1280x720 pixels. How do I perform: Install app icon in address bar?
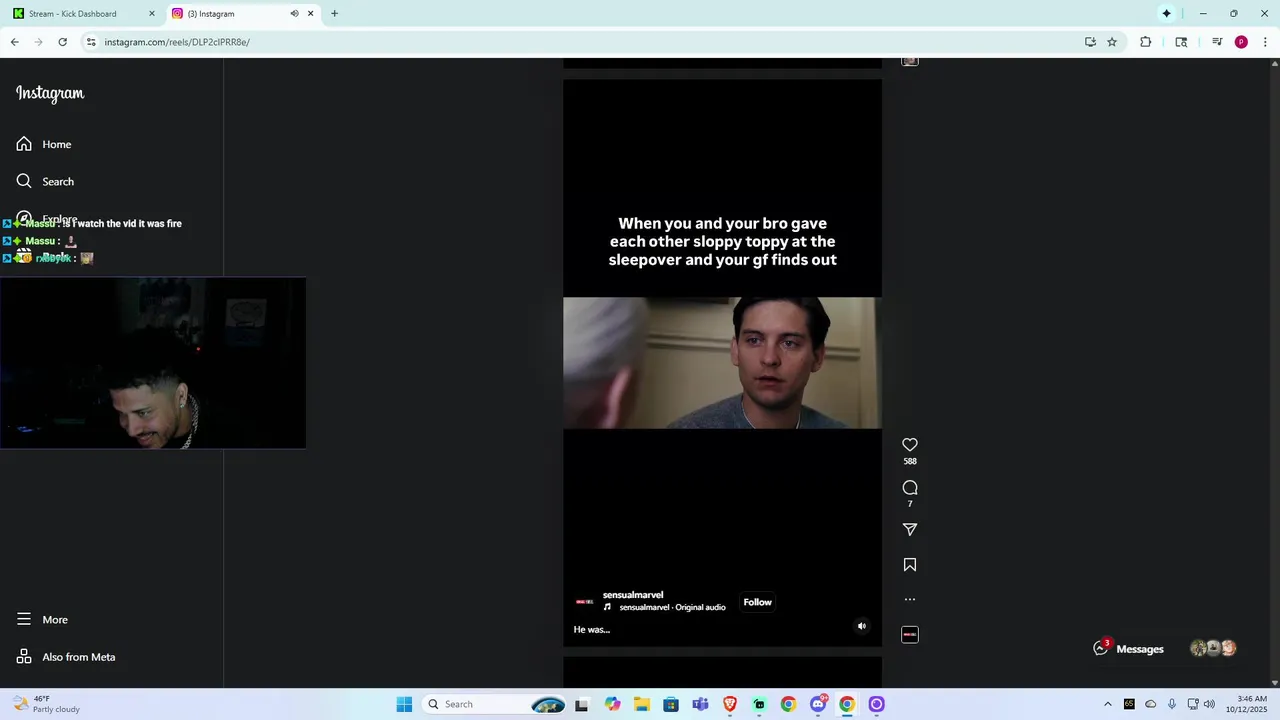(x=1090, y=42)
